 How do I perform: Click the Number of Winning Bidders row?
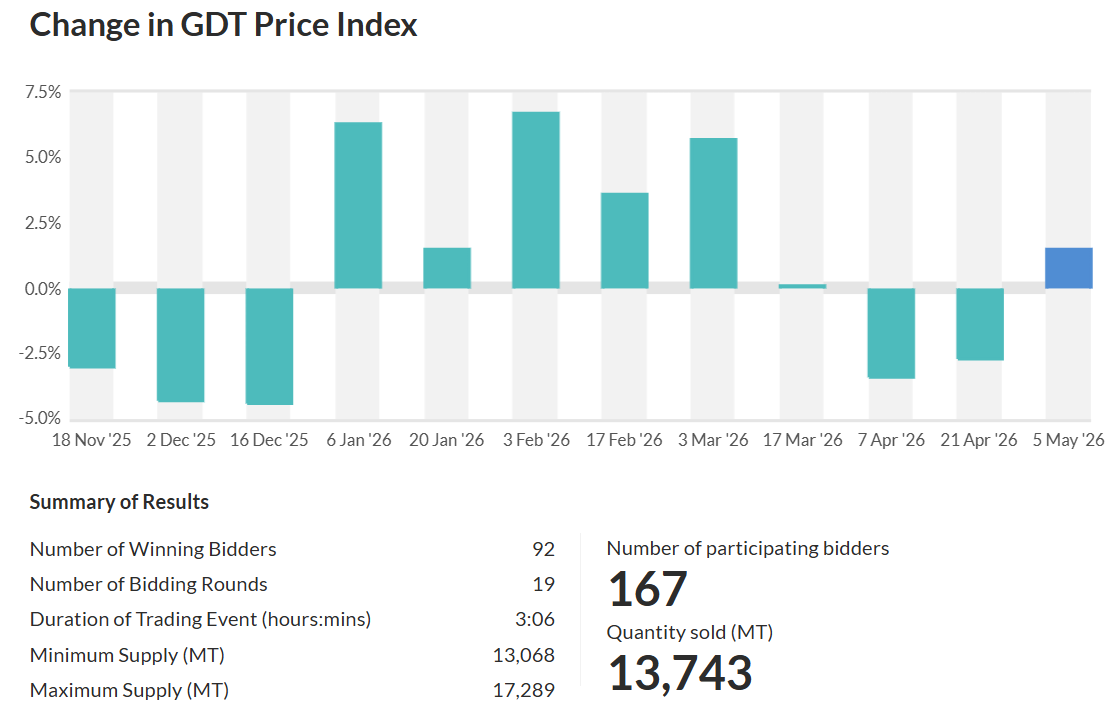pos(292,549)
